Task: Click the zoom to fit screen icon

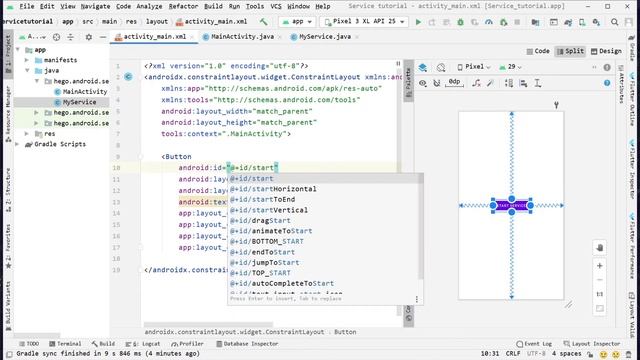Action: click(600, 308)
